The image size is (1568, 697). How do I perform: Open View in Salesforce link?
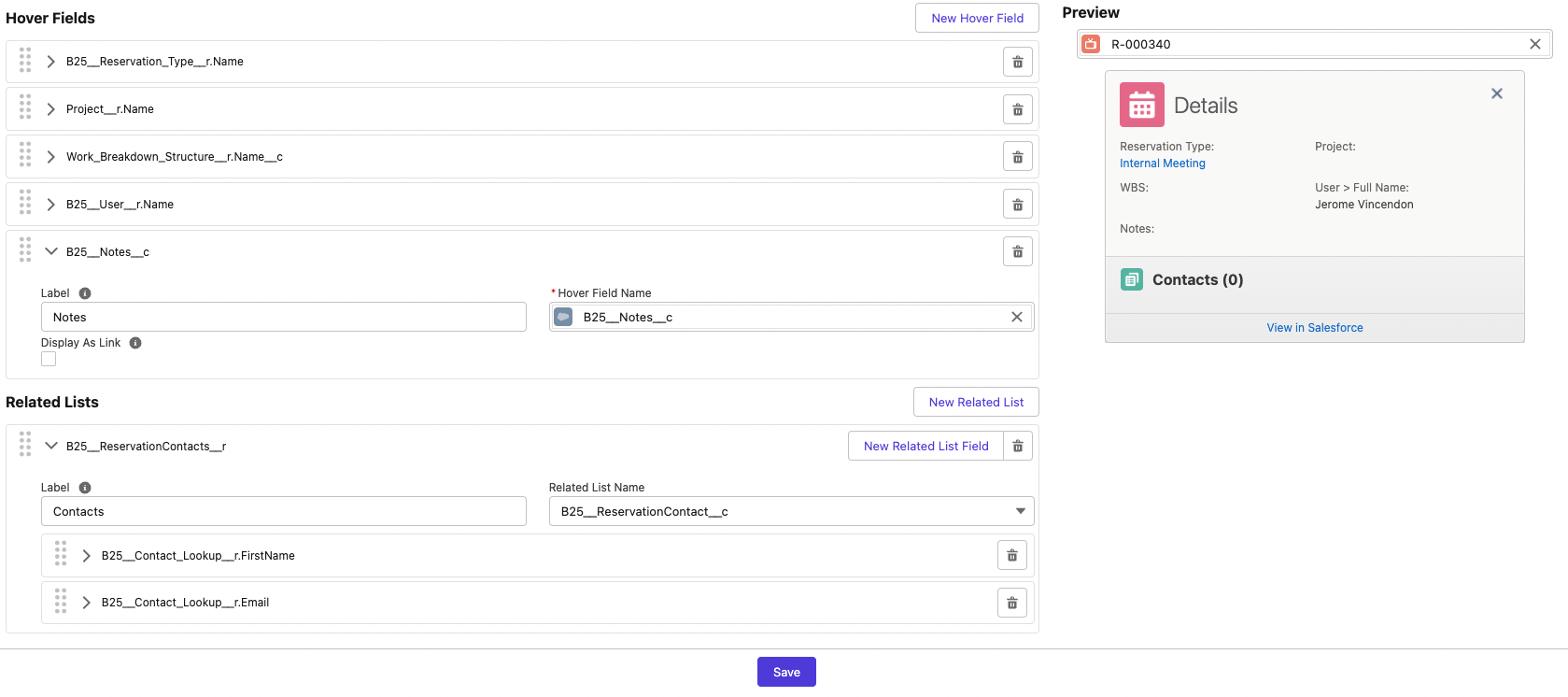click(1314, 328)
